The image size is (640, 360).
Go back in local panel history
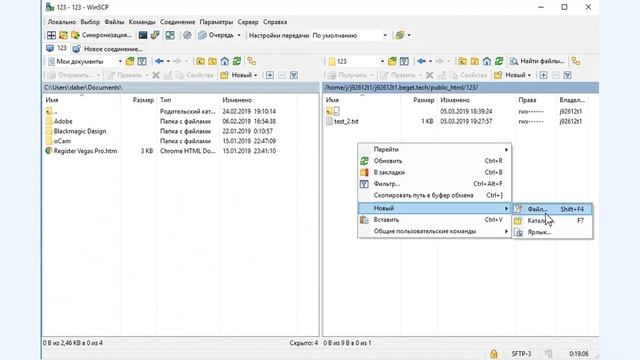159,62
